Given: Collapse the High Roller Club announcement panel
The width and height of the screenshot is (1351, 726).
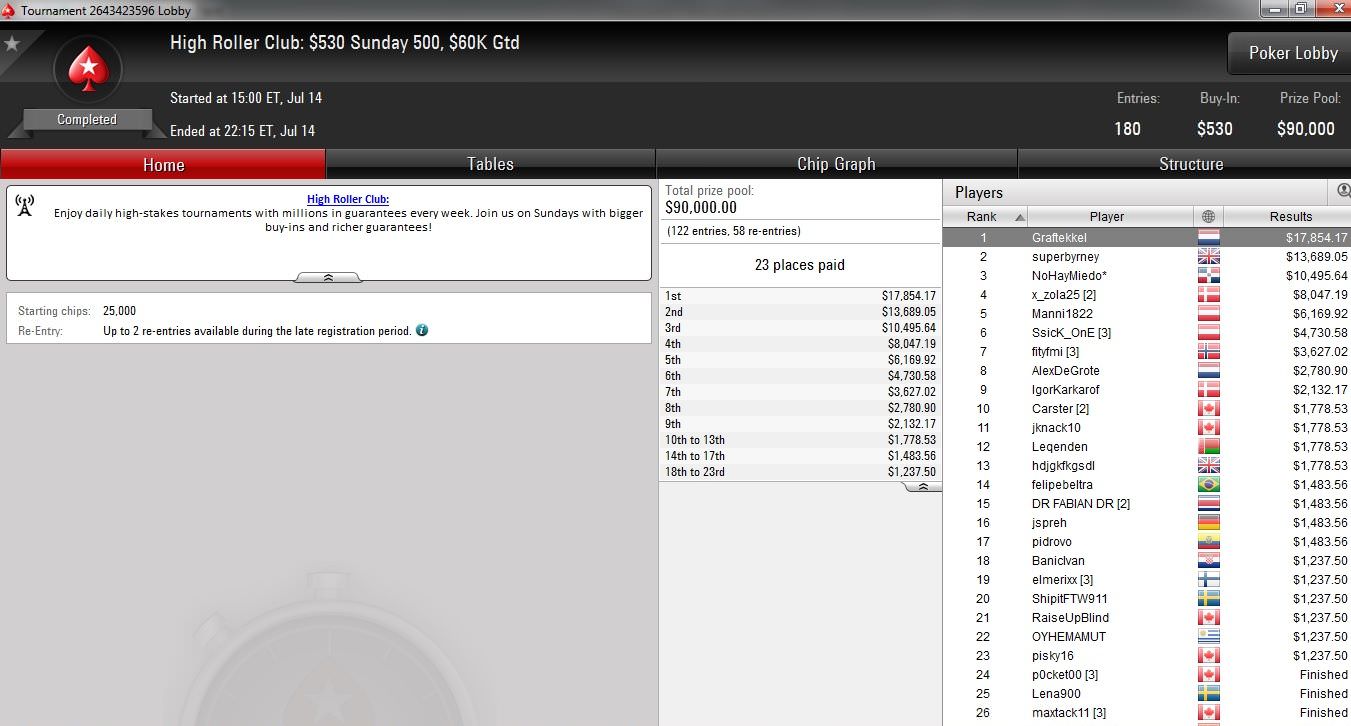Looking at the screenshot, I should [328, 277].
